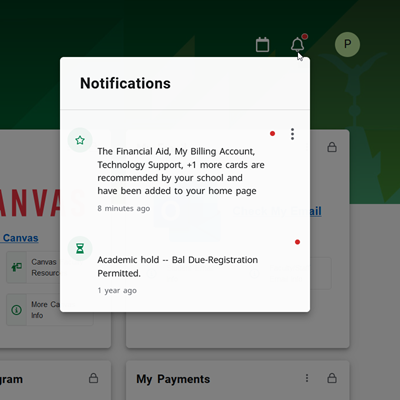
Task: Click lock icon on the email card
Action: (x=332, y=147)
